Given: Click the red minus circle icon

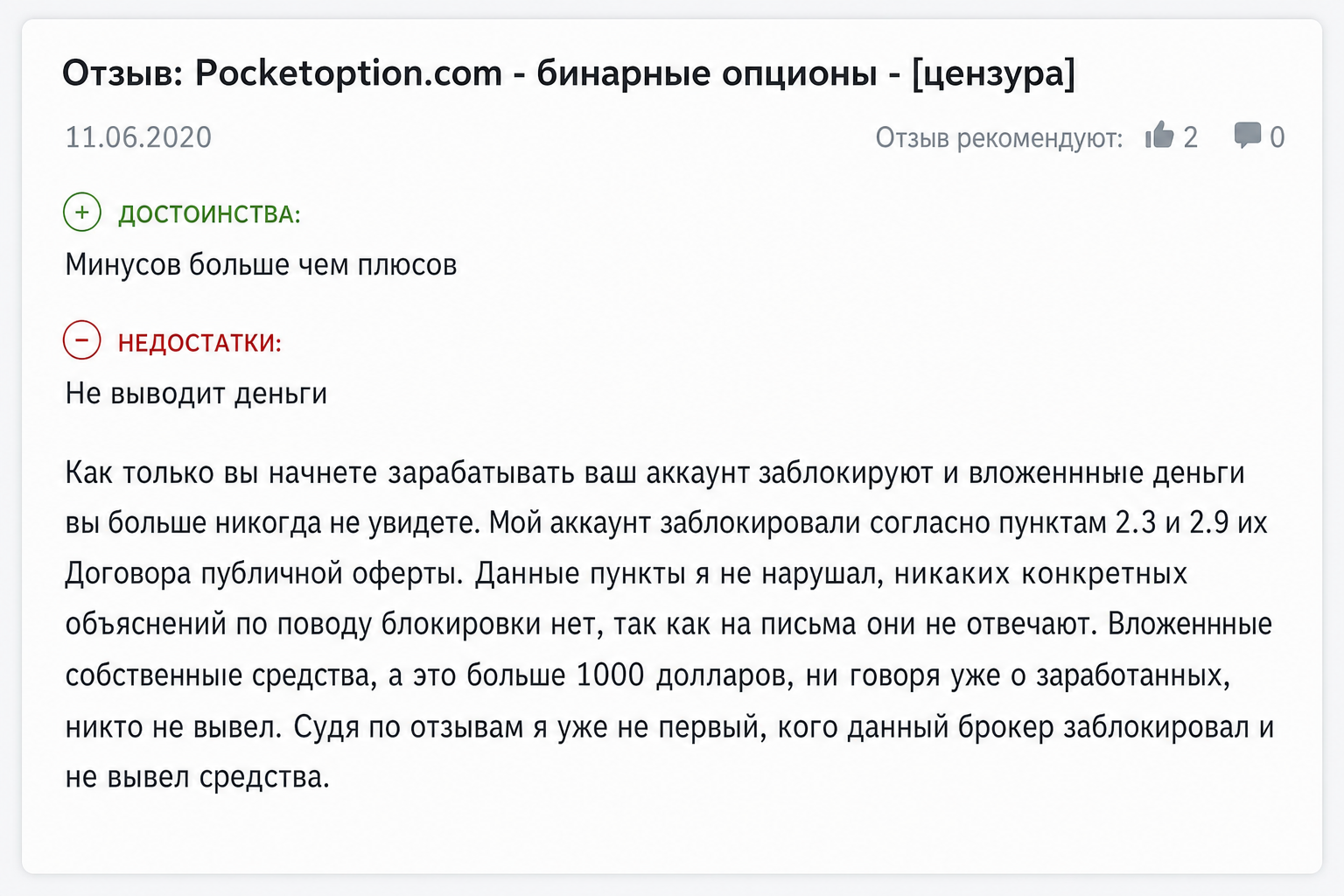Looking at the screenshot, I should (x=82, y=340).
